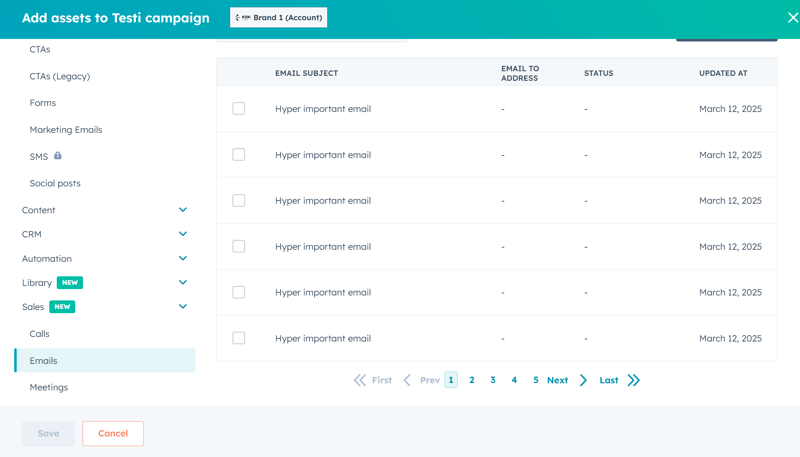Expand the Library section chevron

[183, 282]
